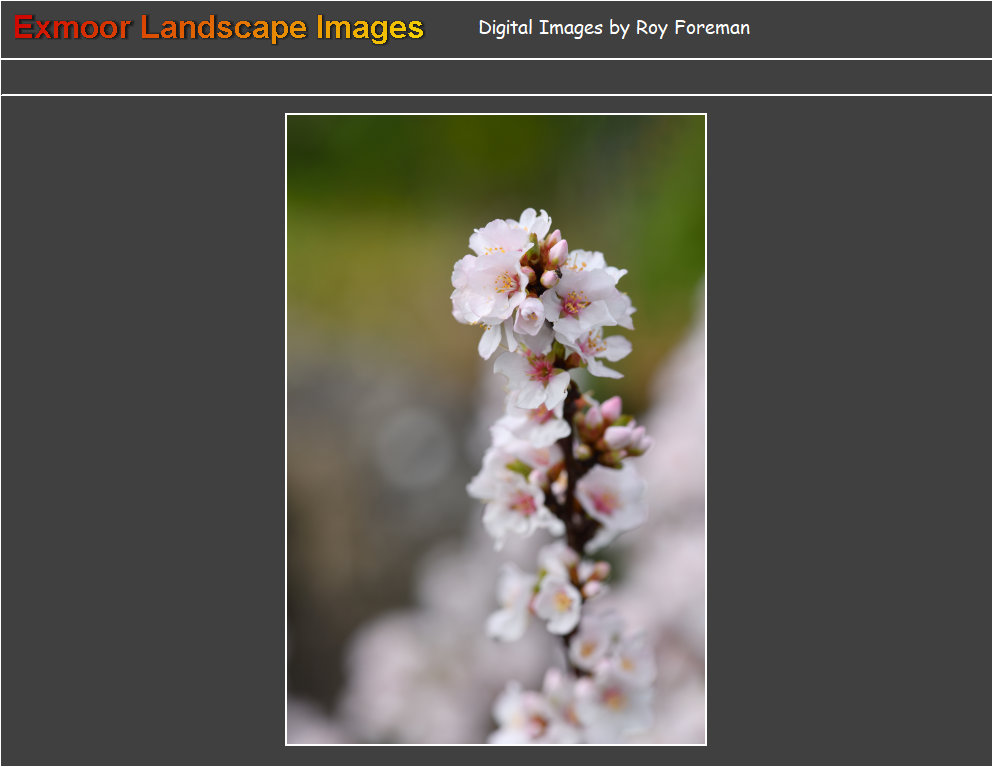The width and height of the screenshot is (993, 767).
Task: Click the word Images in the heading
Action: click(x=370, y=28)
